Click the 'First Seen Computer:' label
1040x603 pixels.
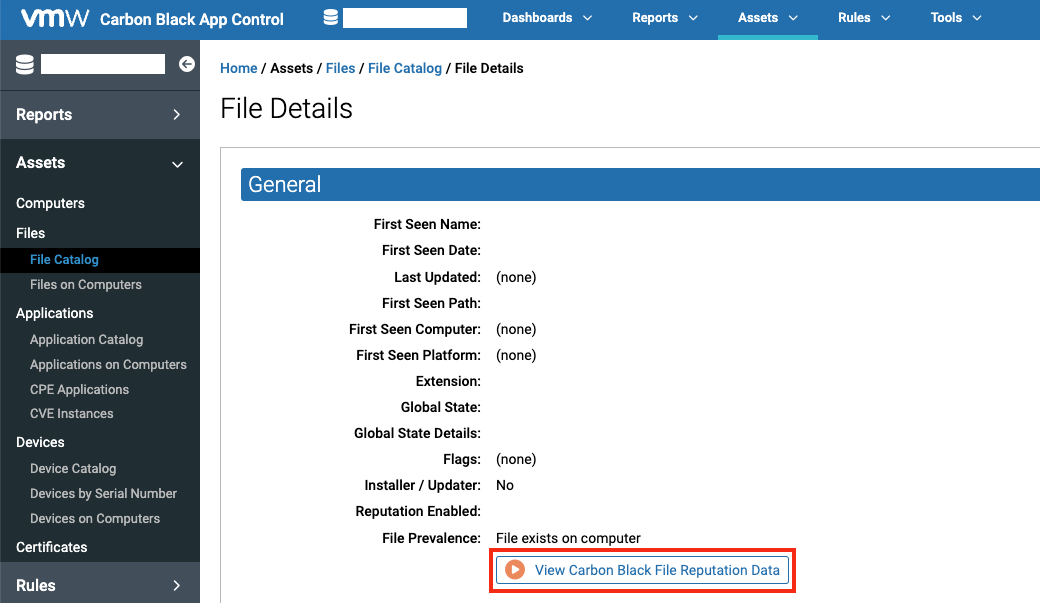coord(415,329)
